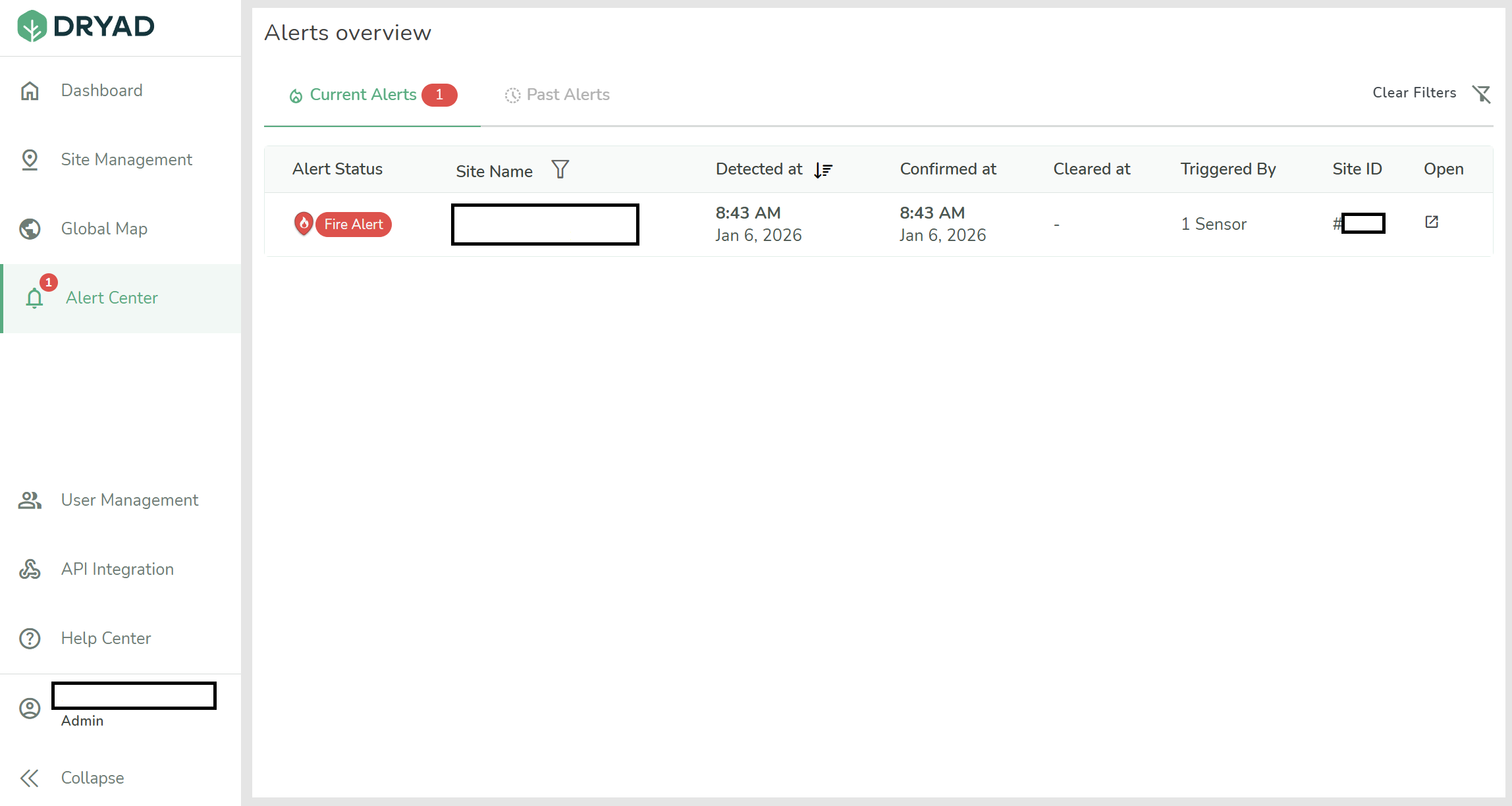Open Site Management pin icon
The width and height of the screenshot is (1512, 806).
[x=30, y=160]
